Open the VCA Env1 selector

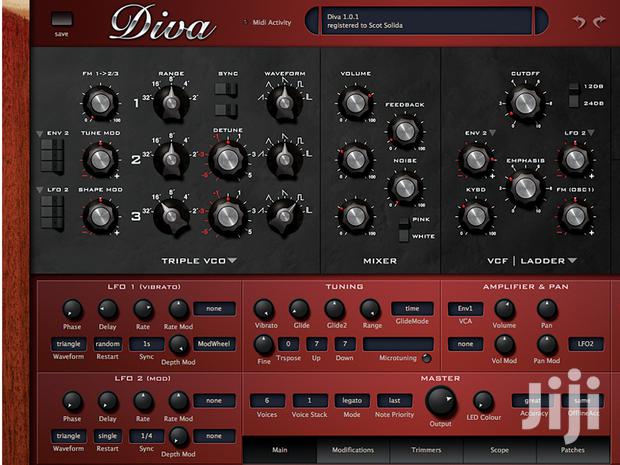pyautogui.click(x=465, y=308)
